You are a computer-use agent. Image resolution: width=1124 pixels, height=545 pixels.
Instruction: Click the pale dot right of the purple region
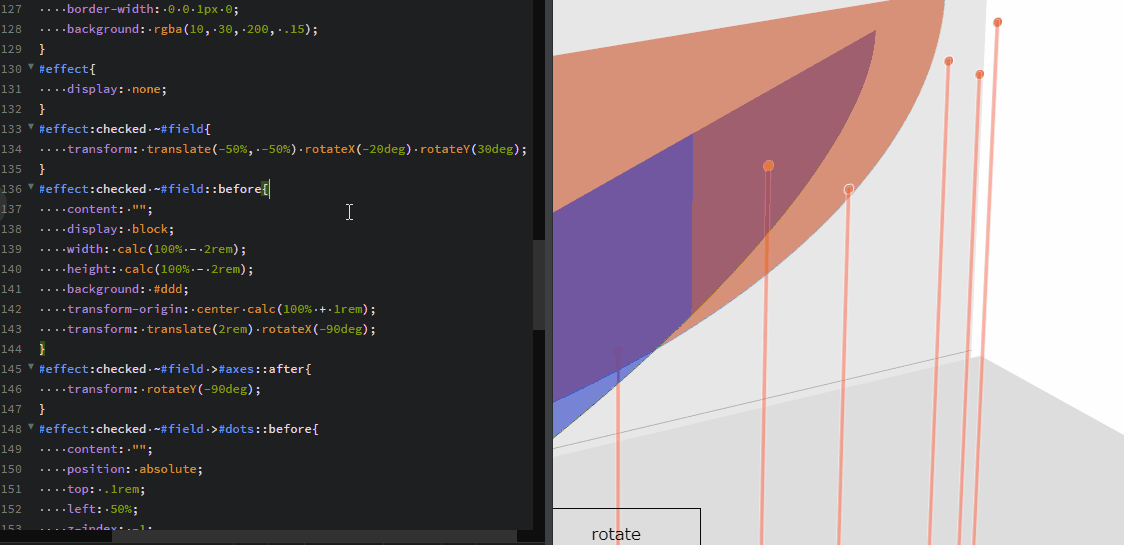click(849, 189)
